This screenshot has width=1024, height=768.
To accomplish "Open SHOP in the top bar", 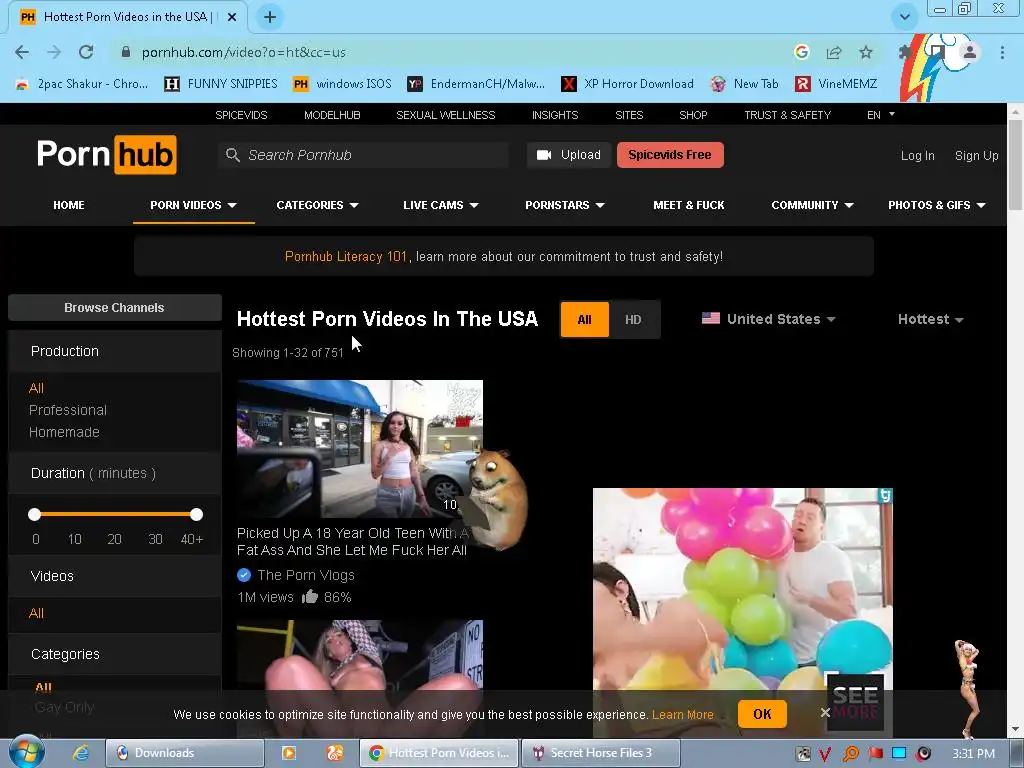I will point(693,115).
